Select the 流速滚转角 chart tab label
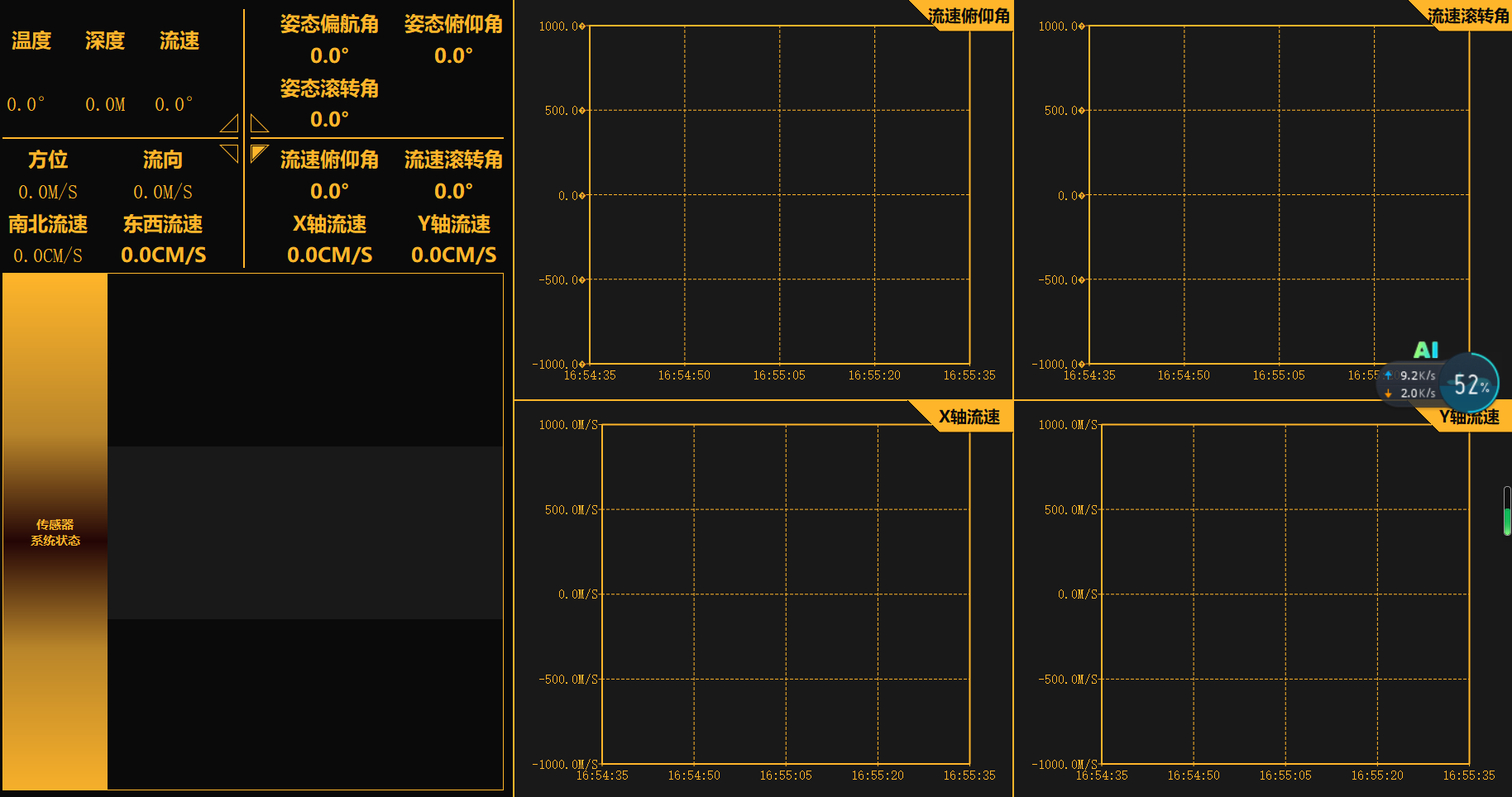The height and width of the screenshot is (797, 1512). [1468, 16]
